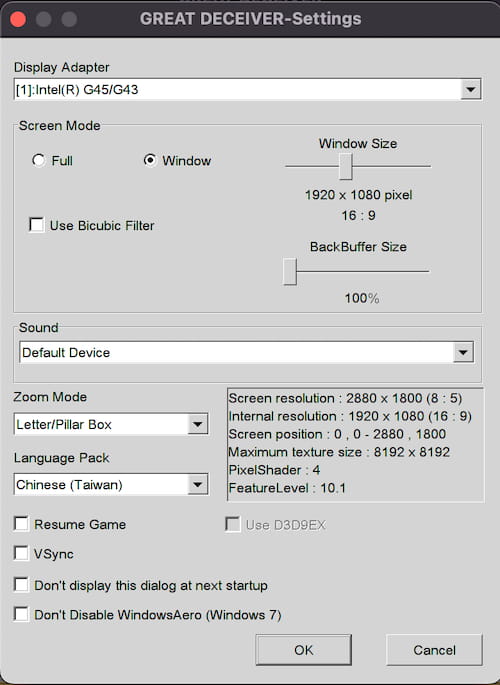Image resolution: width=500 pixels, height=685 pixels.
Task: Click the PixelShader : 4 line
Action: click(x=274, y=470)
